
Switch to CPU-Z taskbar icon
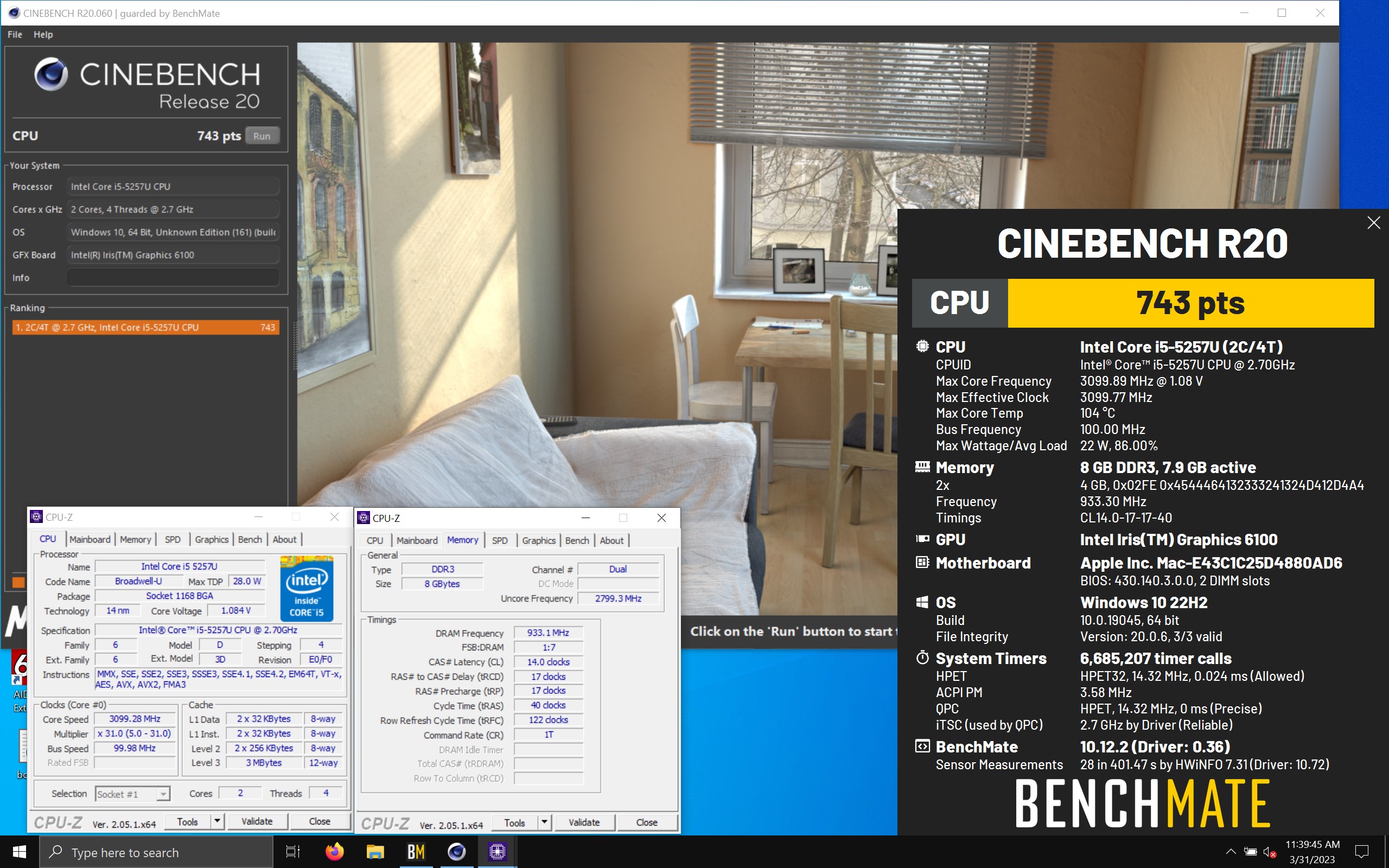click(497, 852)
